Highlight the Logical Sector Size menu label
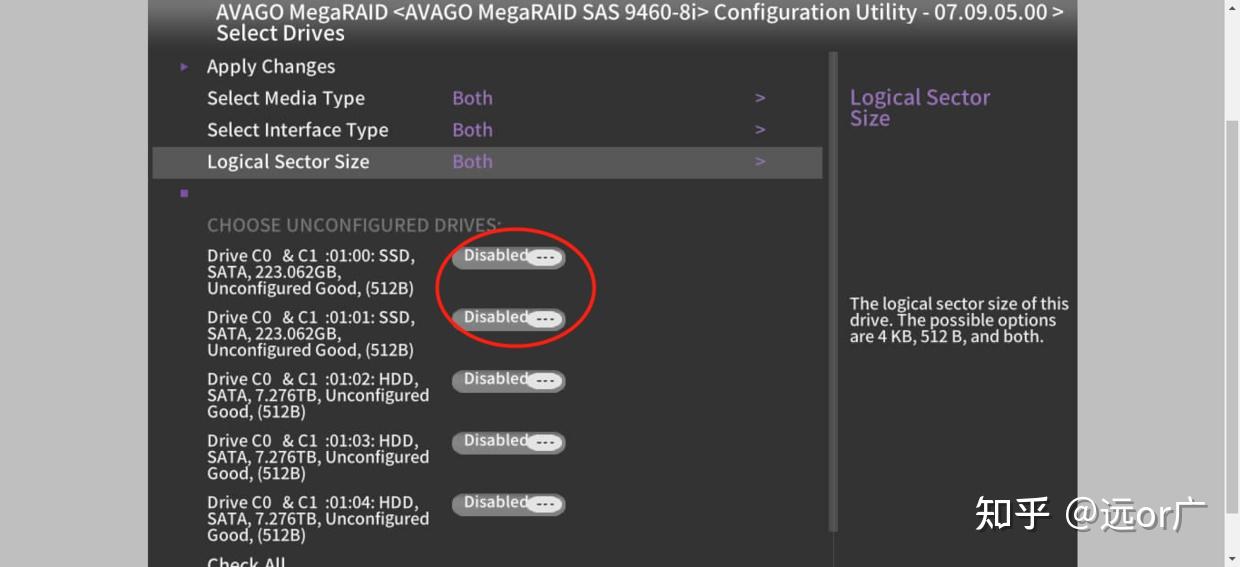The width and height of the screenshot is (1240, 567). tap(288, 162)
